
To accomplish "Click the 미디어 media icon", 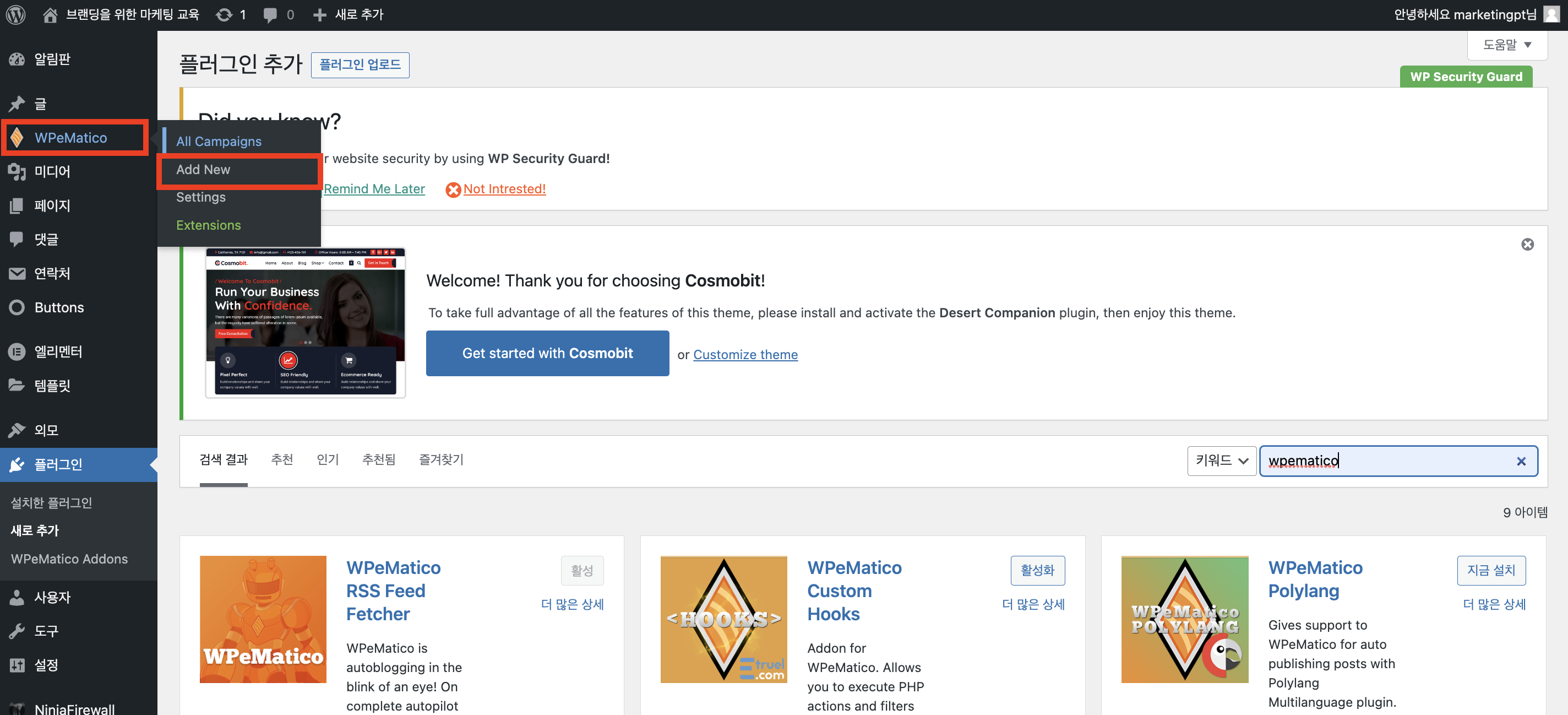I will tap(17, 172).
